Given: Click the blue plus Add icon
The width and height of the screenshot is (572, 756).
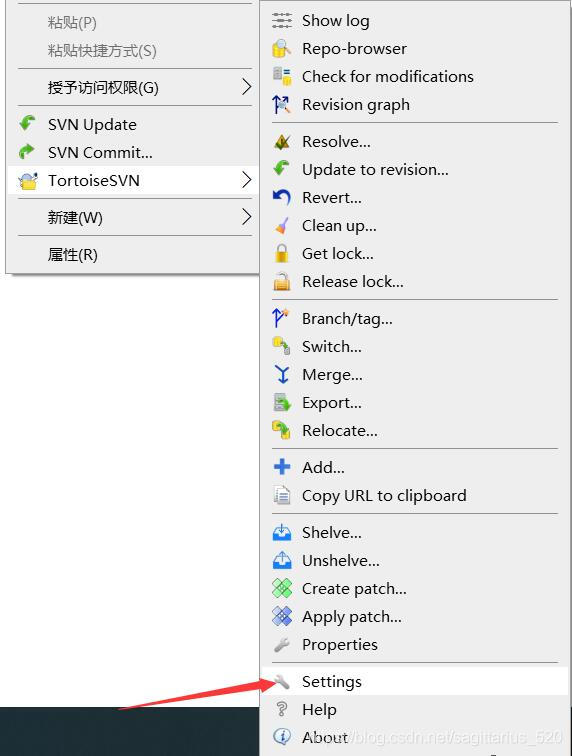Looking at the screenshot, I should pyautogui.click(x=282, y=467).
